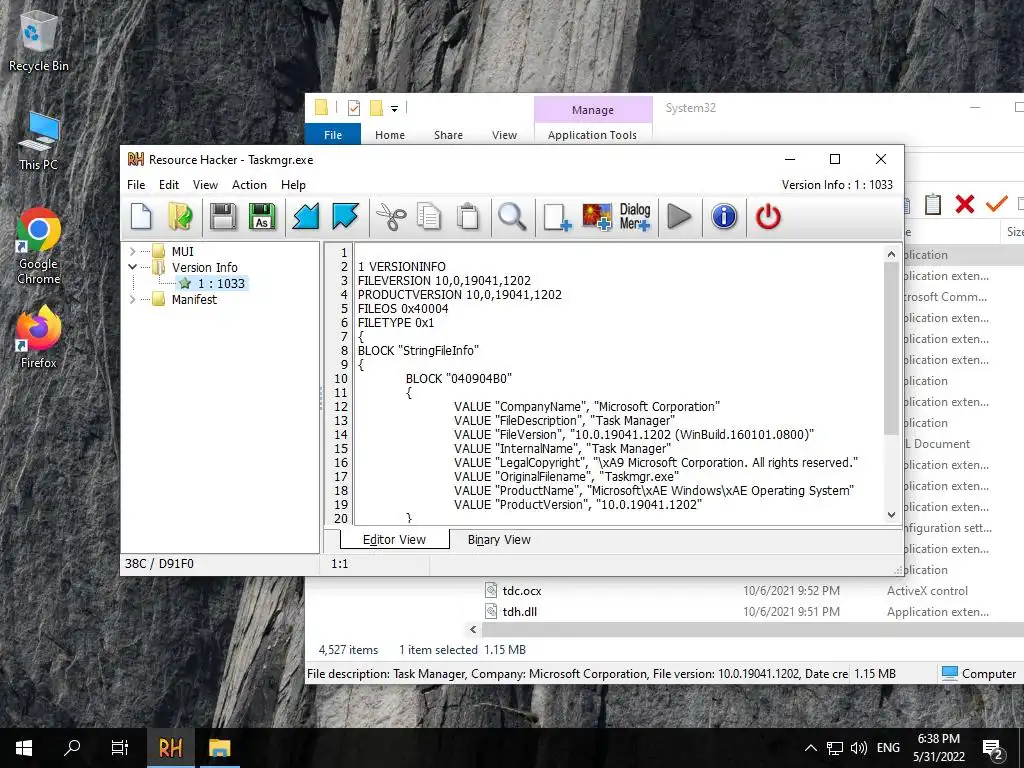
Task: Click the blue down-right arrow toolbar icon
Action: [345, 217]
